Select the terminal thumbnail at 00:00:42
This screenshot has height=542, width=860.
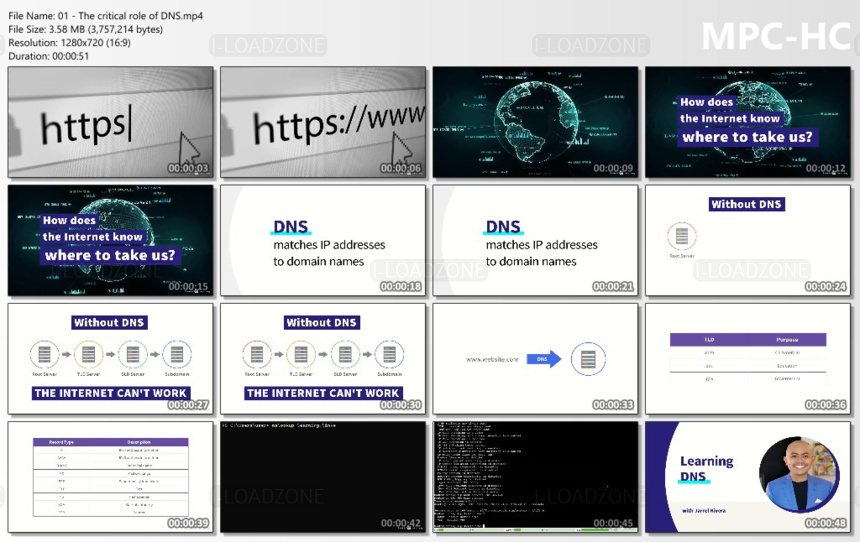(x=323, y=477)
